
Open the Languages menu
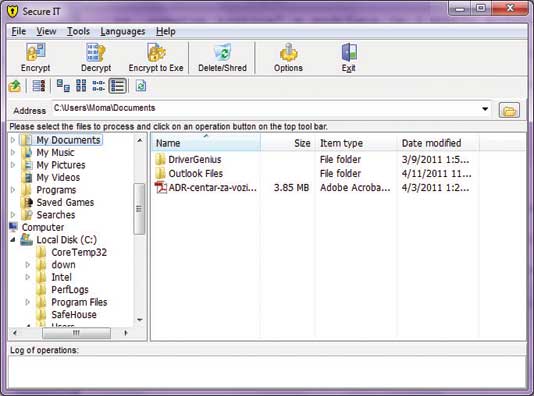(123, 31)
